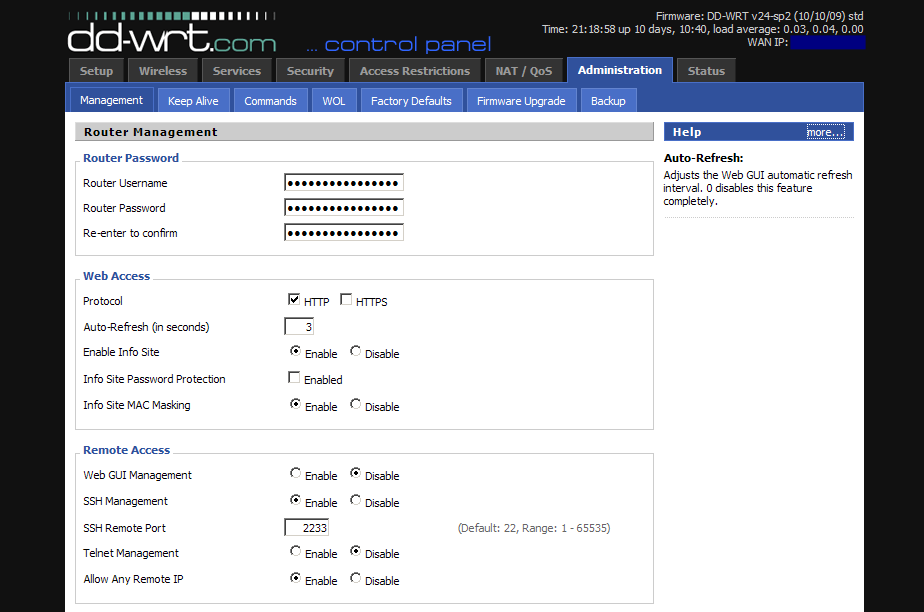
Task: Check the HTTPS protocol checkbox
Action: coord(346,299)
